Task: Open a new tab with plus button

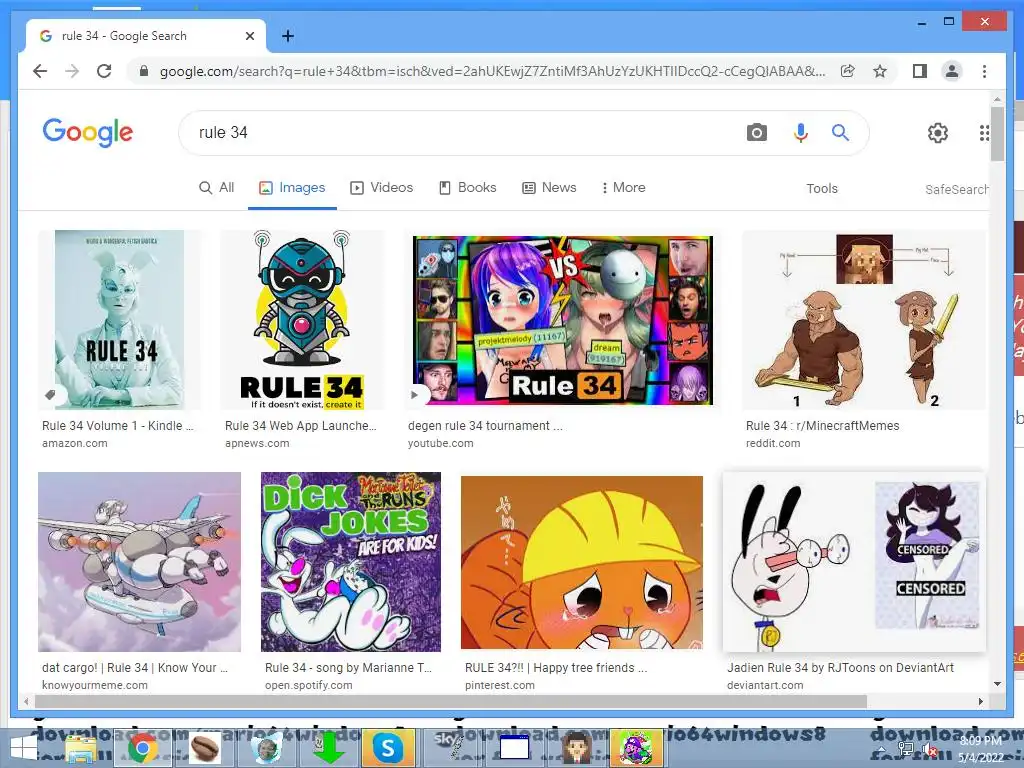Action: [288, 36]
